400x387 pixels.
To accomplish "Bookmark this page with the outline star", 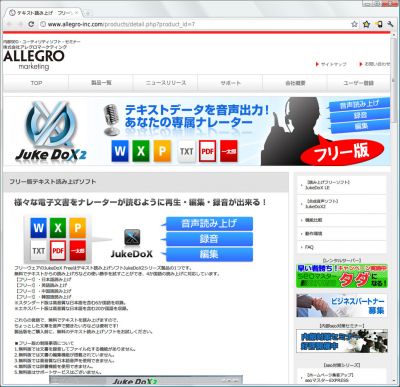I will [354, 24].
